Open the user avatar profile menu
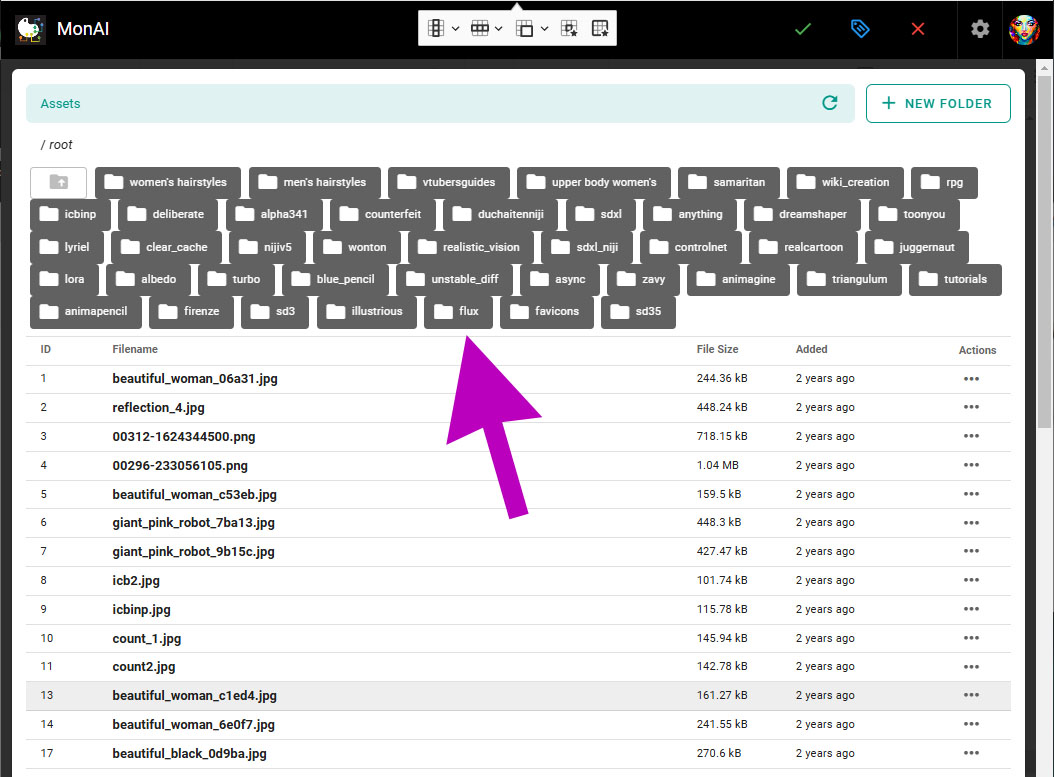 (x=1024, y=29)
